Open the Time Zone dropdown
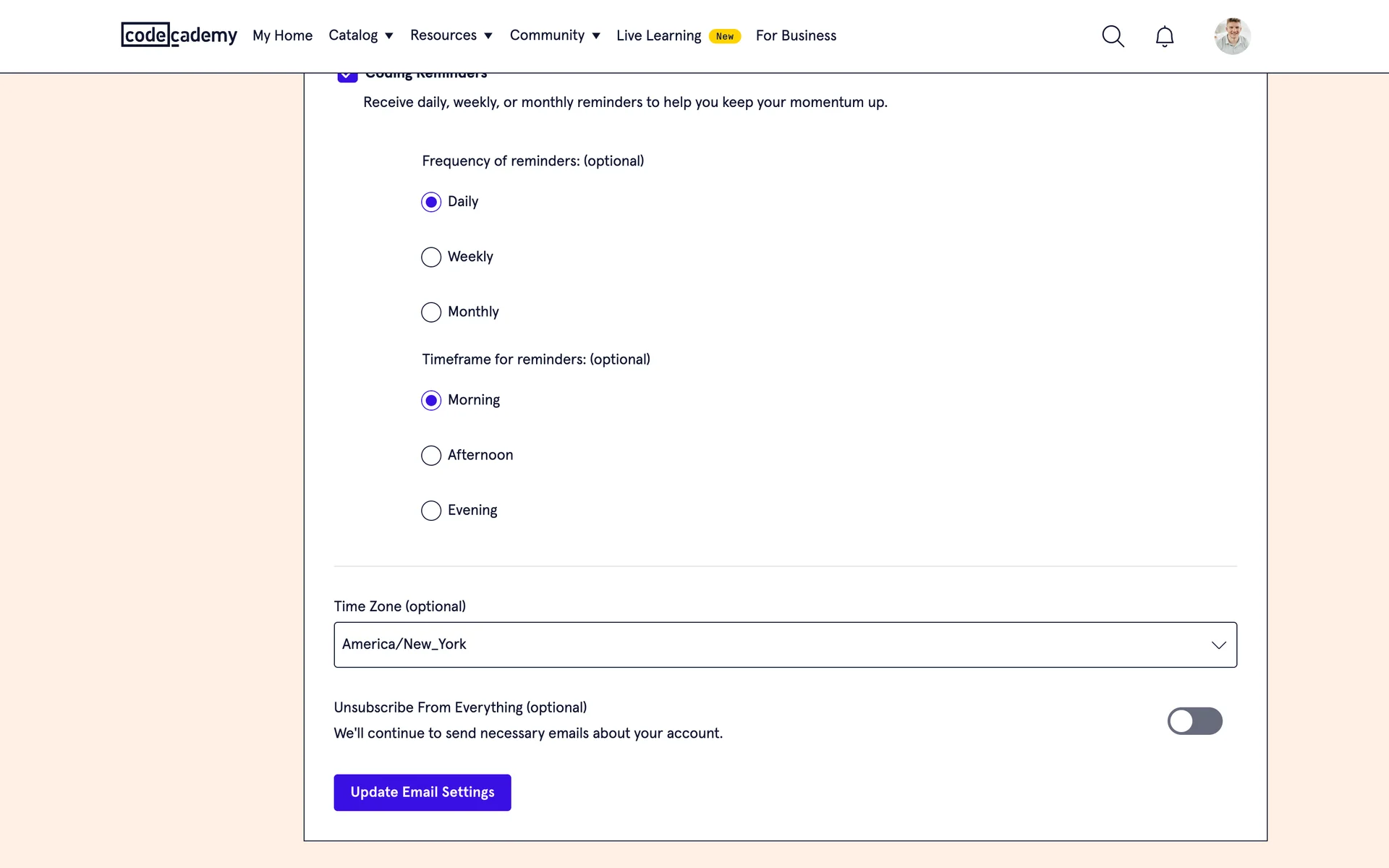The image size is (1389, 868). (x=785, y=644)
